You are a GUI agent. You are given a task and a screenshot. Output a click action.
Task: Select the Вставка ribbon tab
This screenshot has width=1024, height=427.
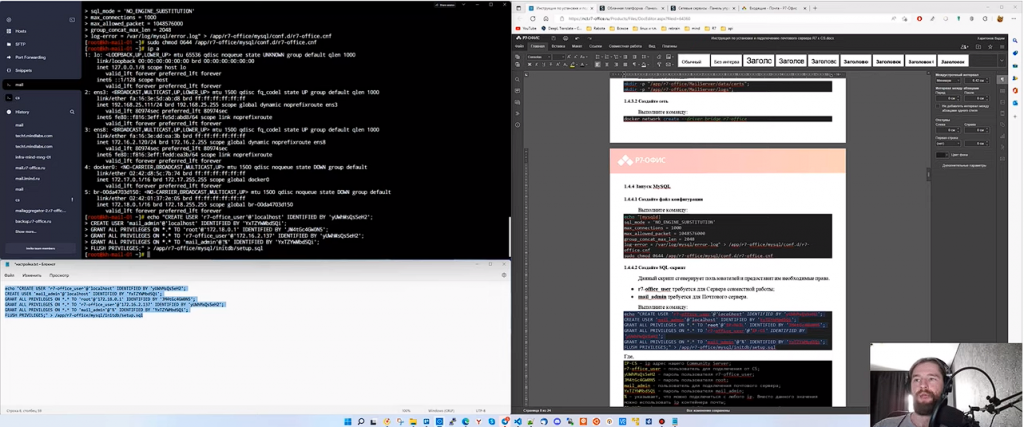[x=558, y=46]
